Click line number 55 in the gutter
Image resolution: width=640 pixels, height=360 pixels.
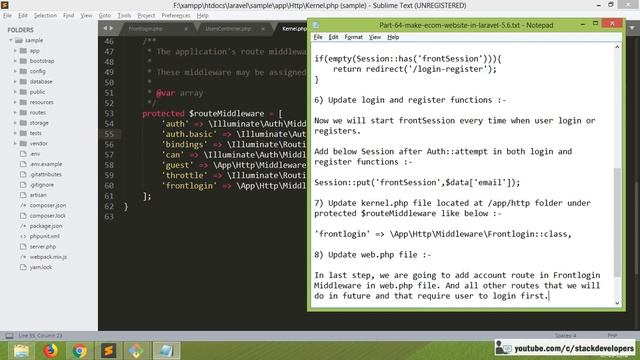coord(109,134)
